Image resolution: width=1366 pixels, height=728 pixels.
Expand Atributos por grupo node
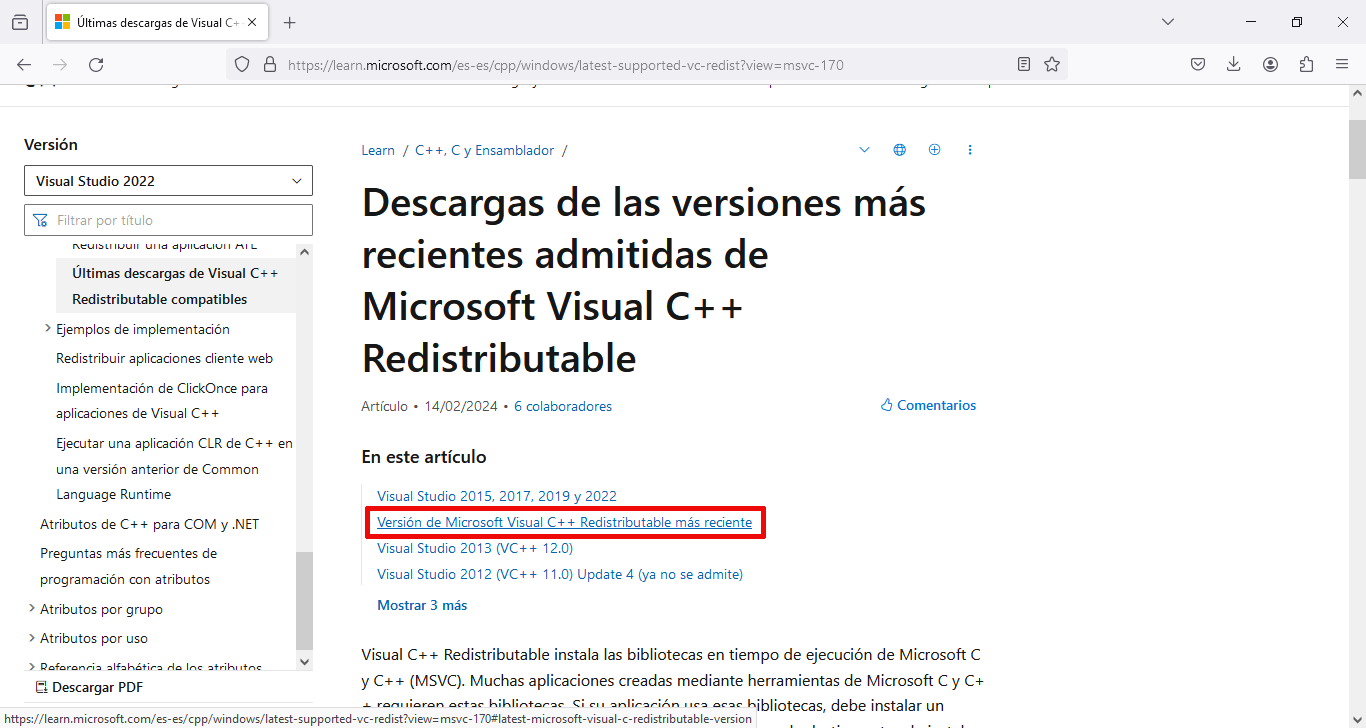tap(32, 608)
